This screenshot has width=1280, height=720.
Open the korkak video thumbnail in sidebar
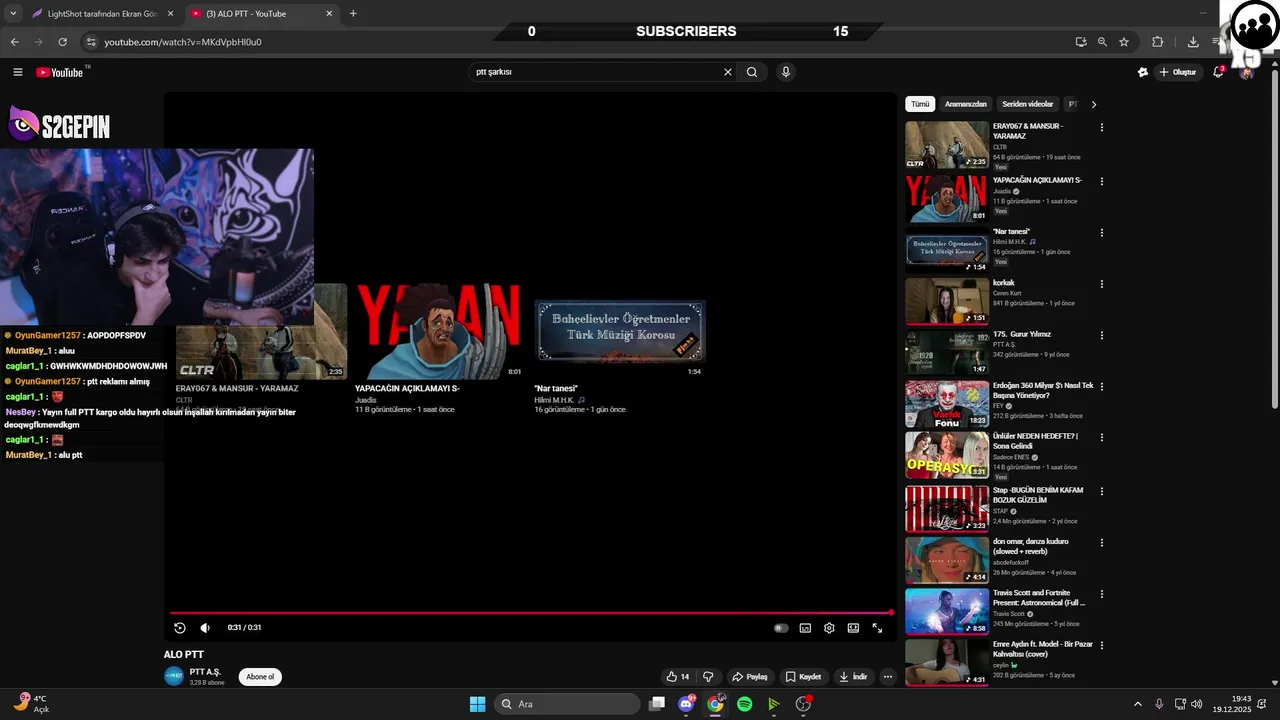pyautogui.click(x=947, y=301)
